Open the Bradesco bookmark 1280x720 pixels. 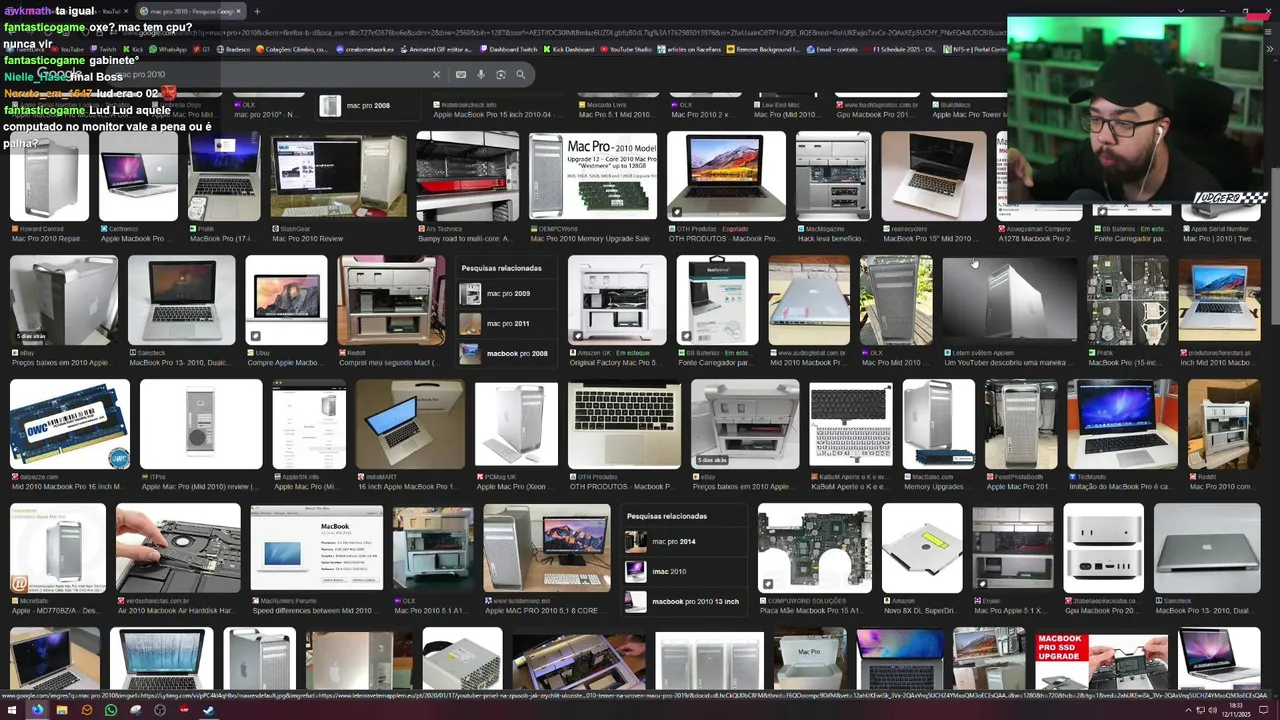click(233, 49)
